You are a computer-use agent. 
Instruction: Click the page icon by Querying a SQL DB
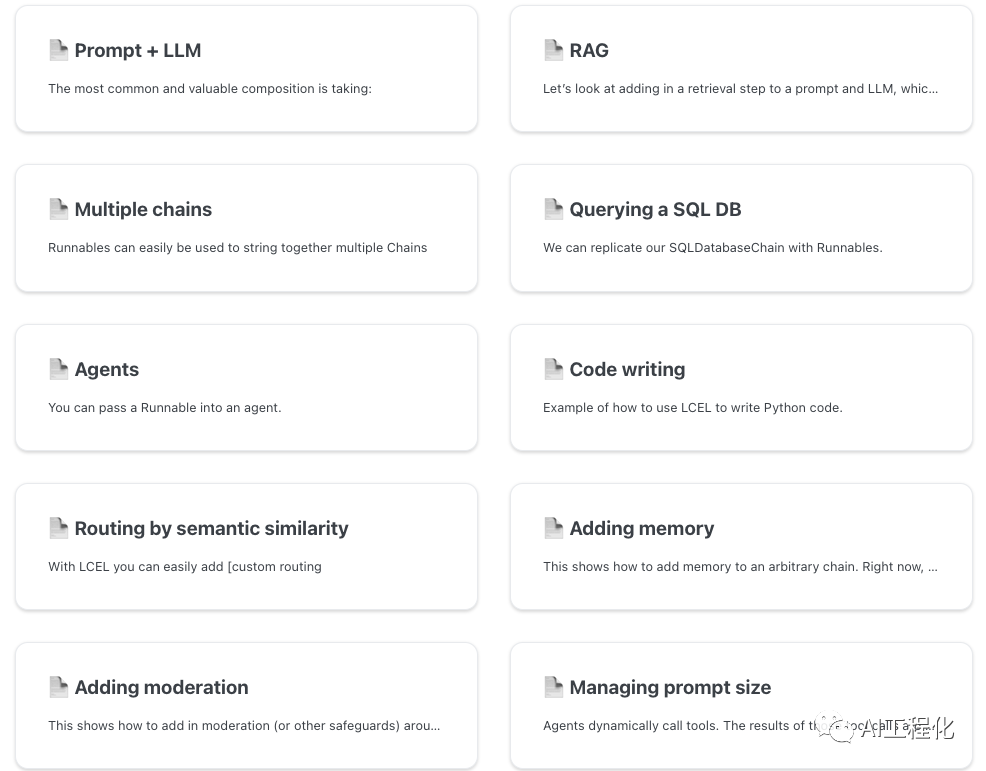pyautogui.click(x=553, y=209)
